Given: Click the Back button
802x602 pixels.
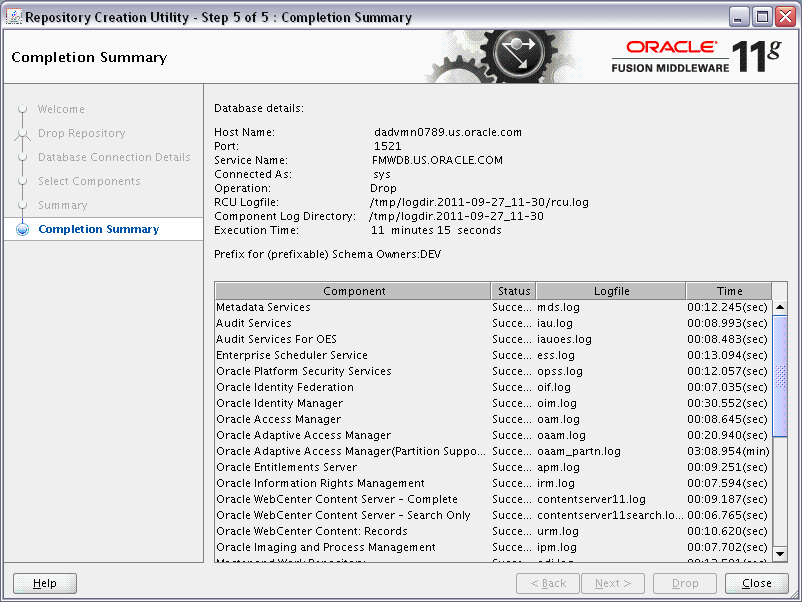Looking at the screenshot, I should 547,583.
